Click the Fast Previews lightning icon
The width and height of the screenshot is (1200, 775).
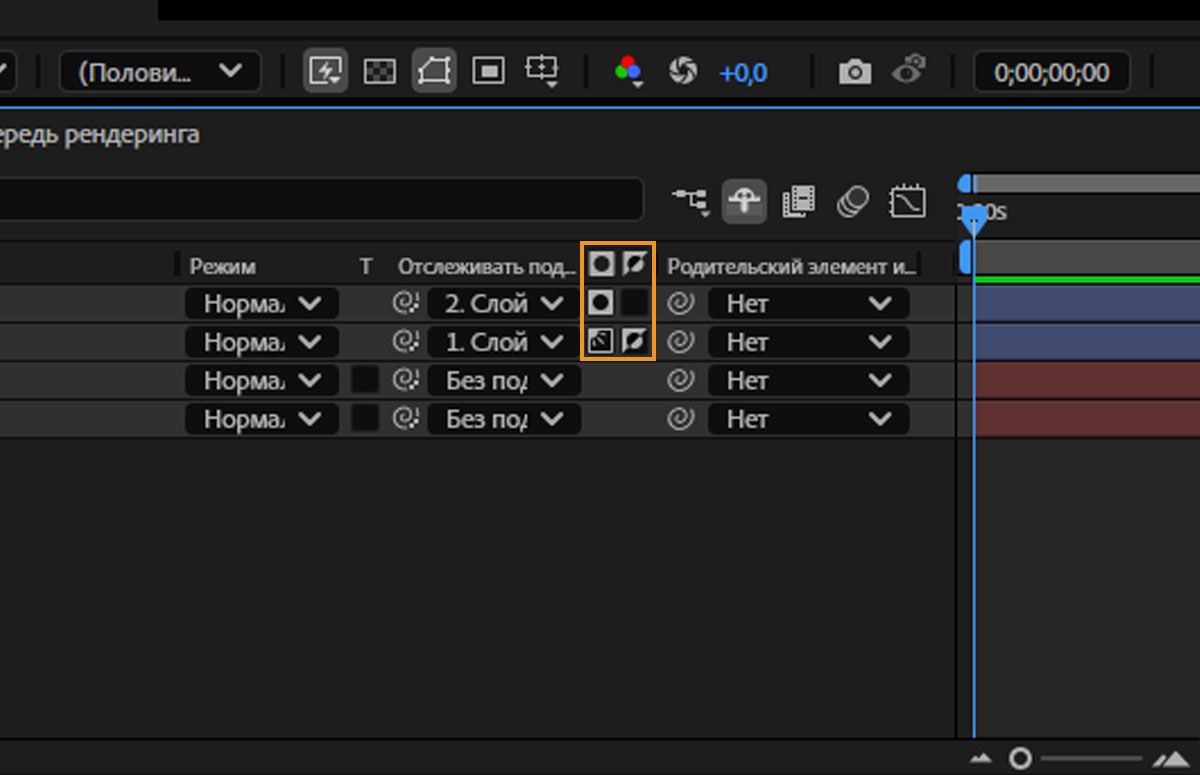pyautogui.click(x=325, y=71)
